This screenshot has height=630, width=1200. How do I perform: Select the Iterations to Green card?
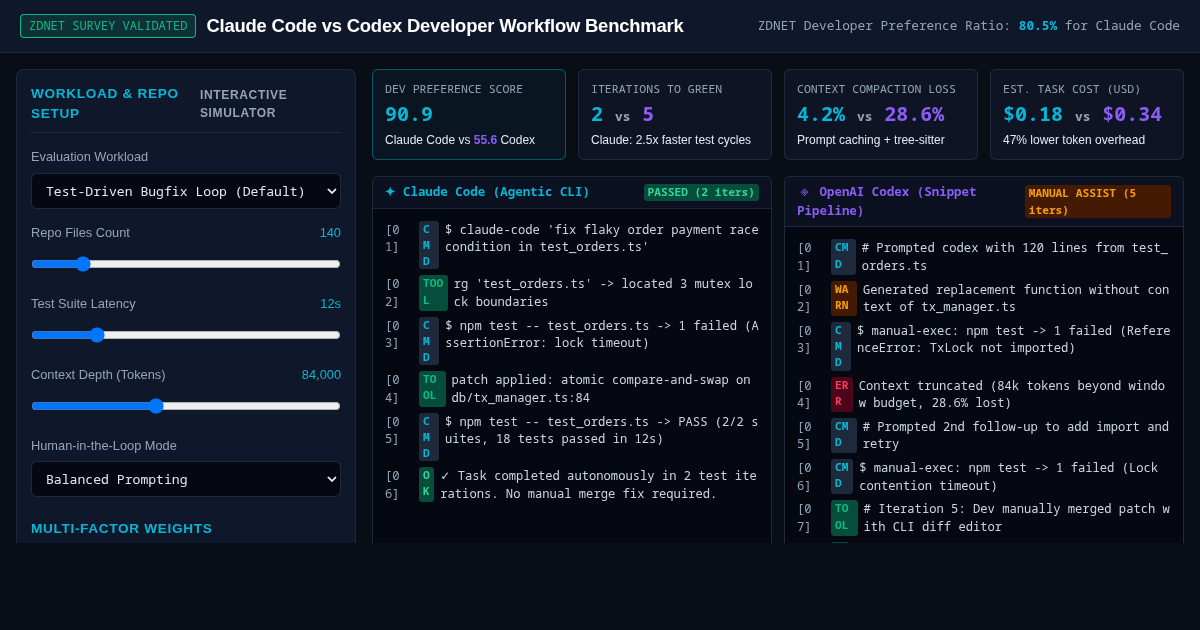pos(675,115)
